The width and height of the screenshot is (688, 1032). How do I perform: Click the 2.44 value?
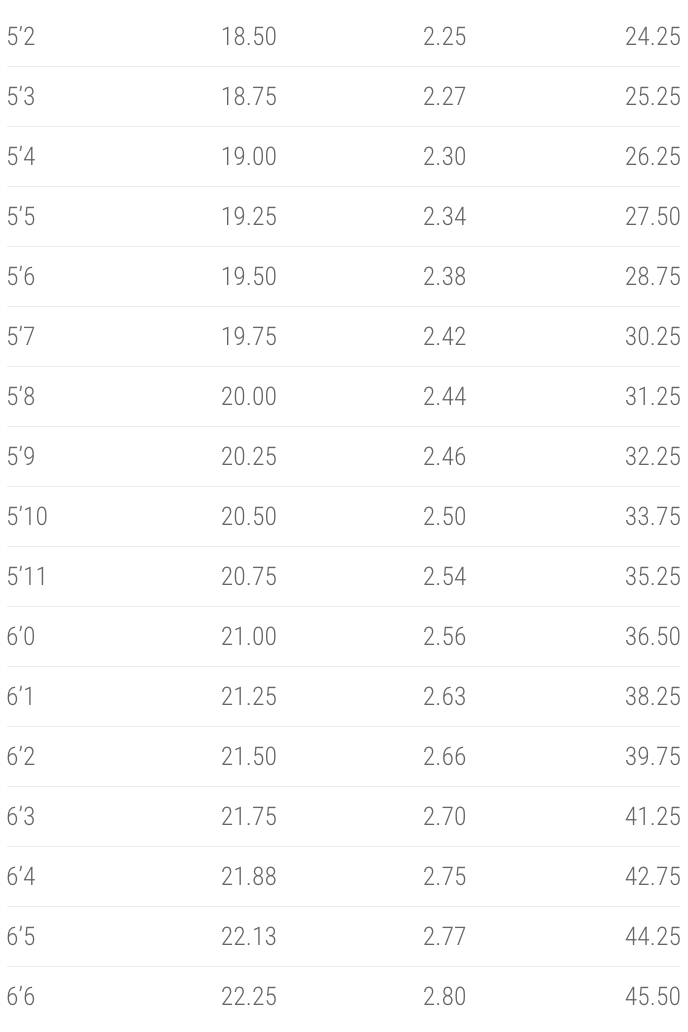coord(444,397)
